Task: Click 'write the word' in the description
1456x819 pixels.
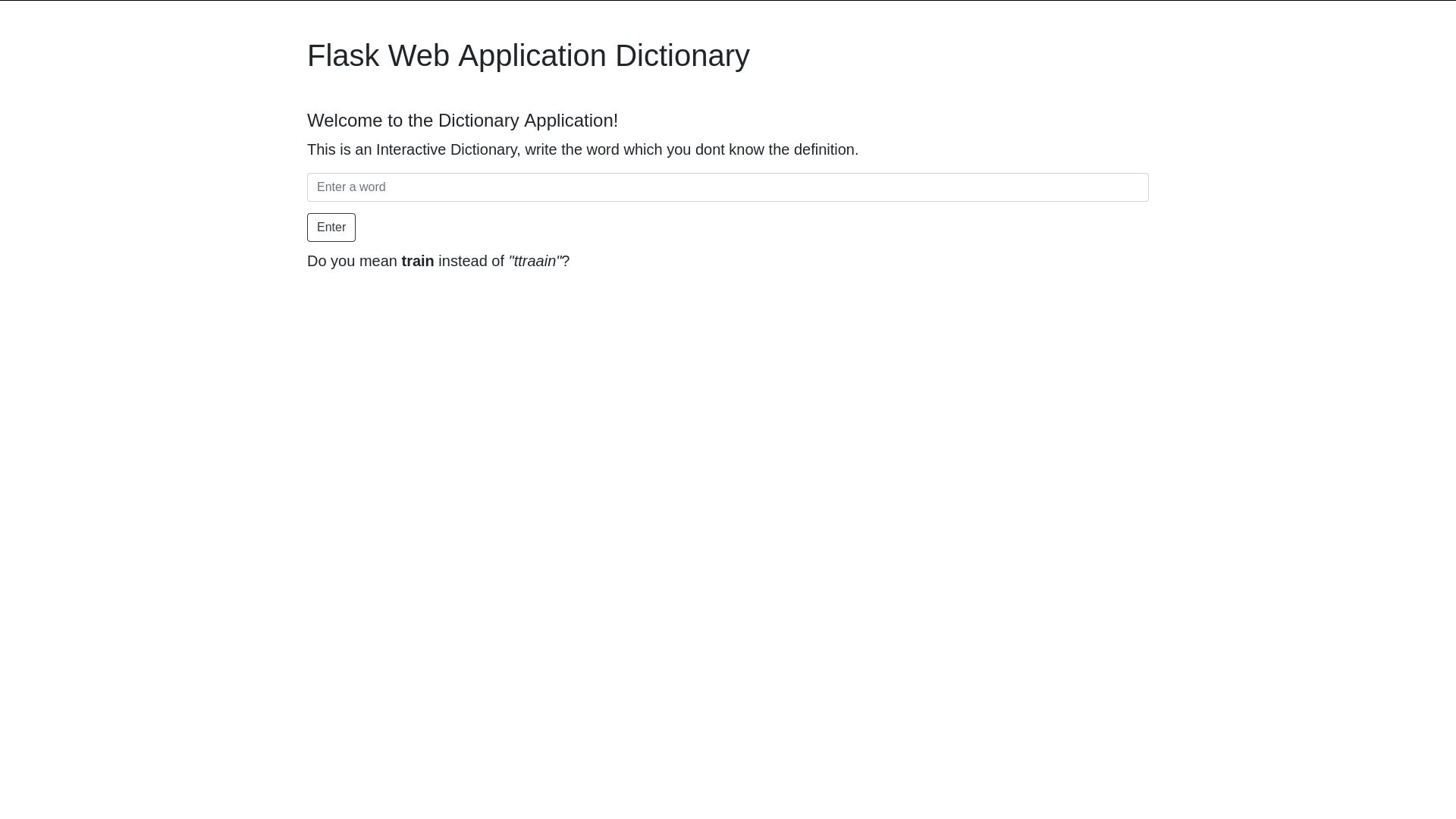Action: 572,150
